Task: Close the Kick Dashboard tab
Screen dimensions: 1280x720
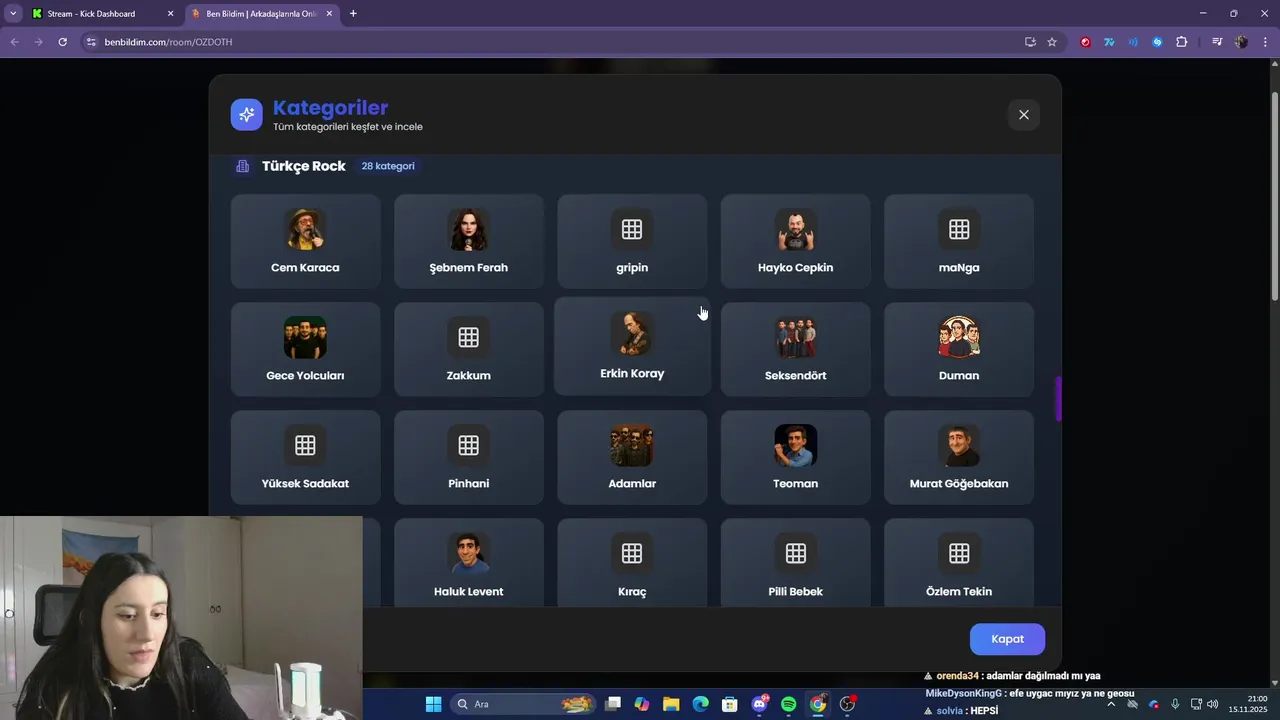Action: tap(170, 14)
